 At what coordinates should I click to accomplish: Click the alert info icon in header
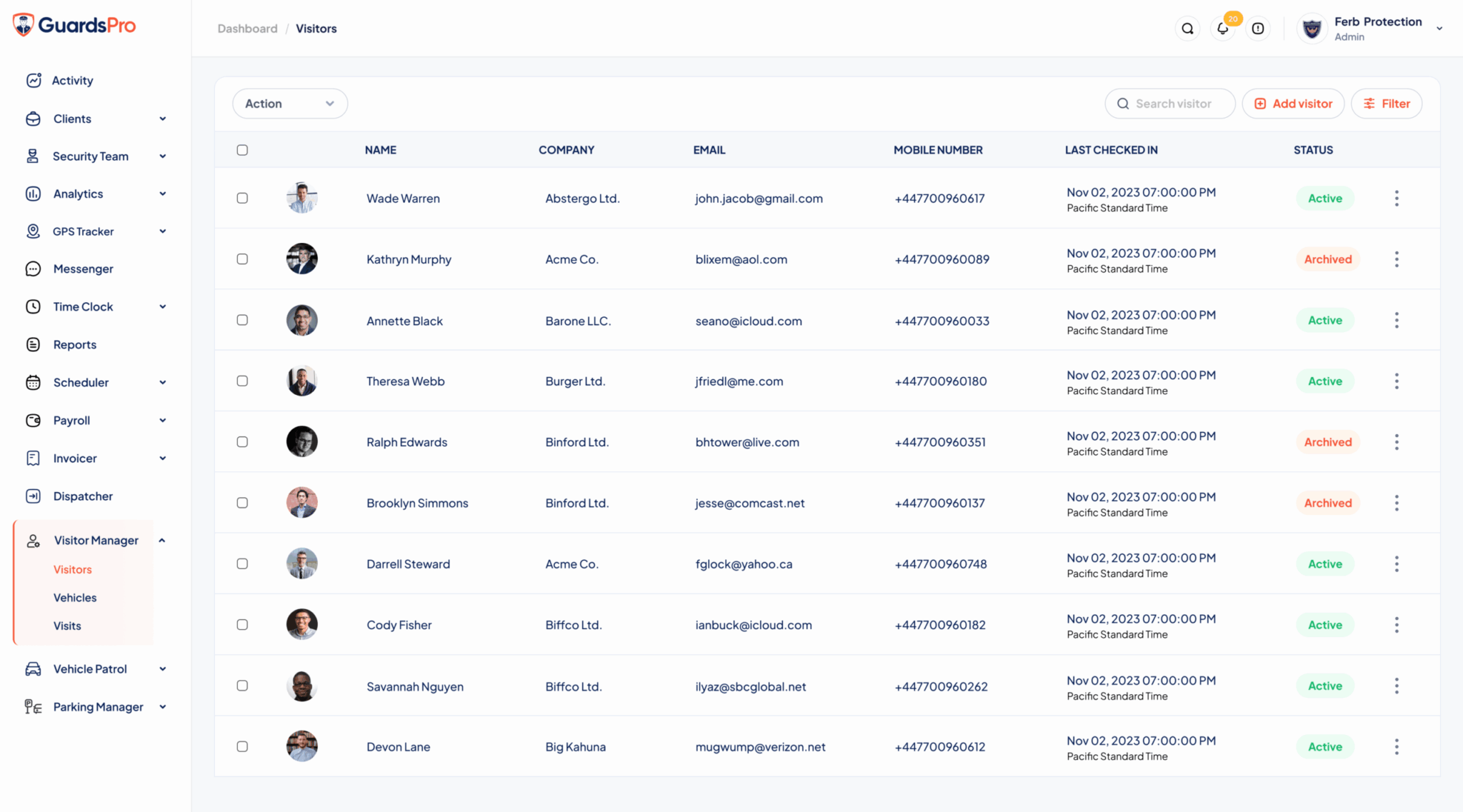(1258, 29)
